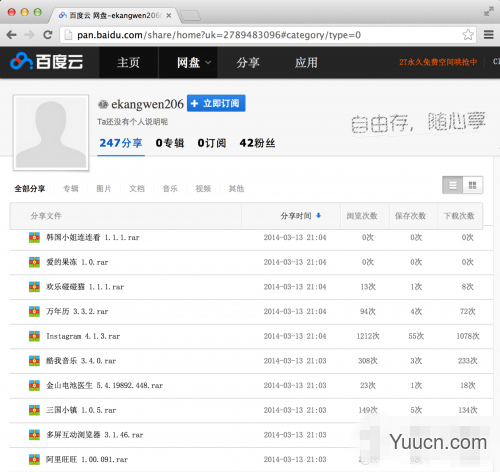
Task: Click rar icon beside 酷我音乐
Action: (x=34, y=361)
